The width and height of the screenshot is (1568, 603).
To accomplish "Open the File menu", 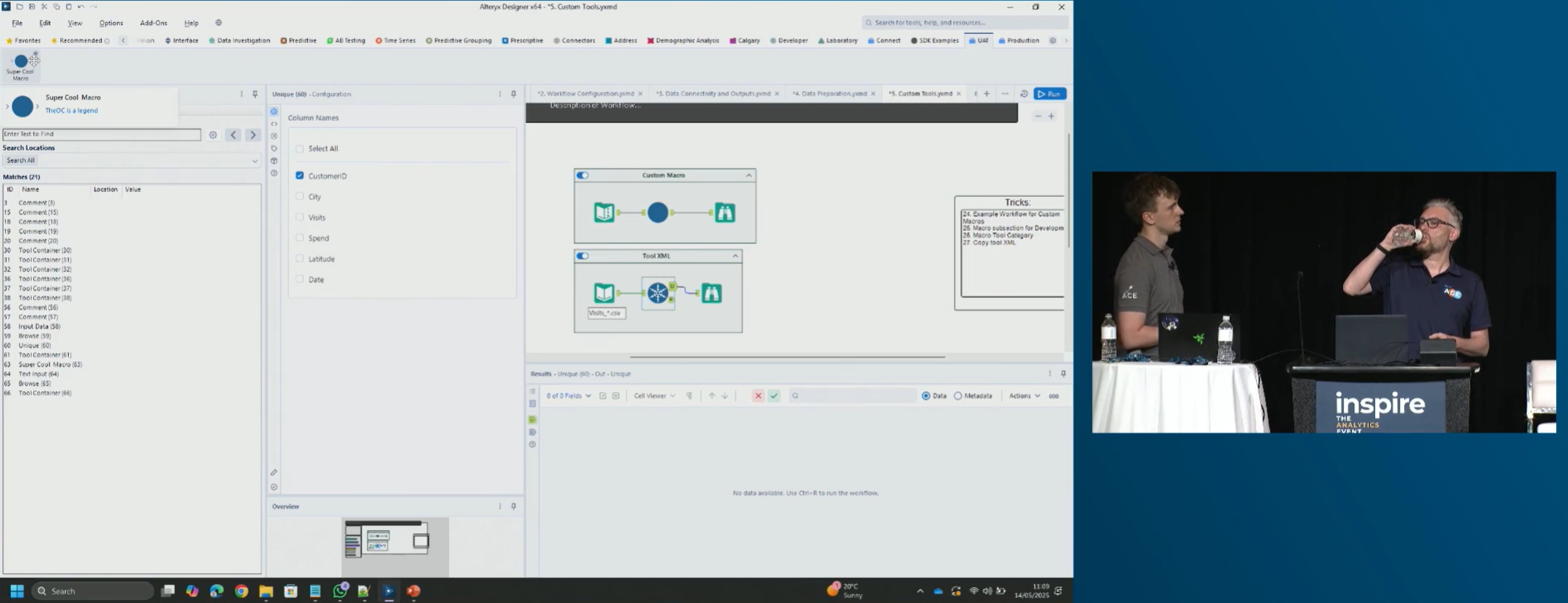I will 17,23.
